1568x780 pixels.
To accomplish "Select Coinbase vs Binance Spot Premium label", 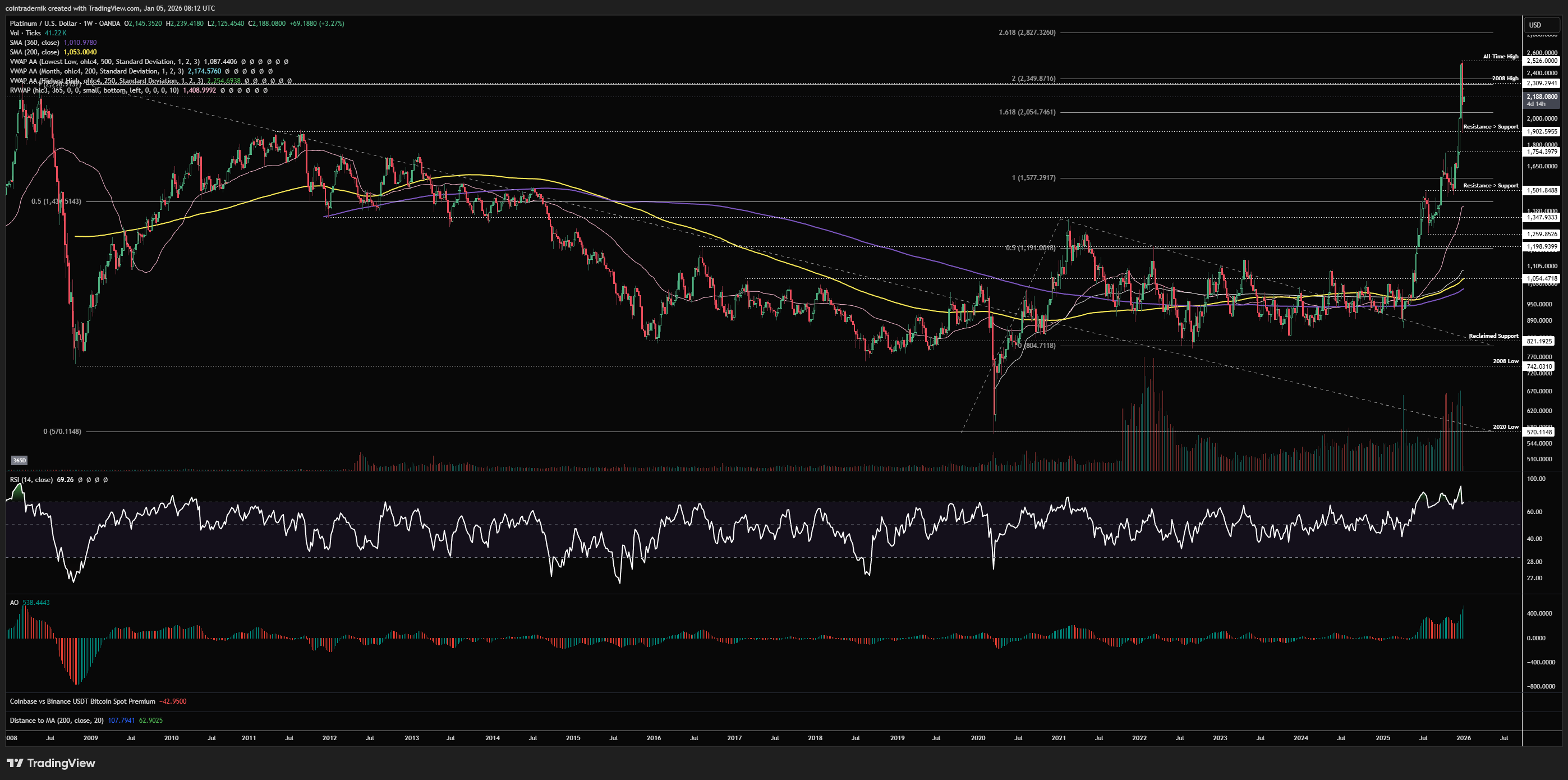I will click(x=82, y=701).
